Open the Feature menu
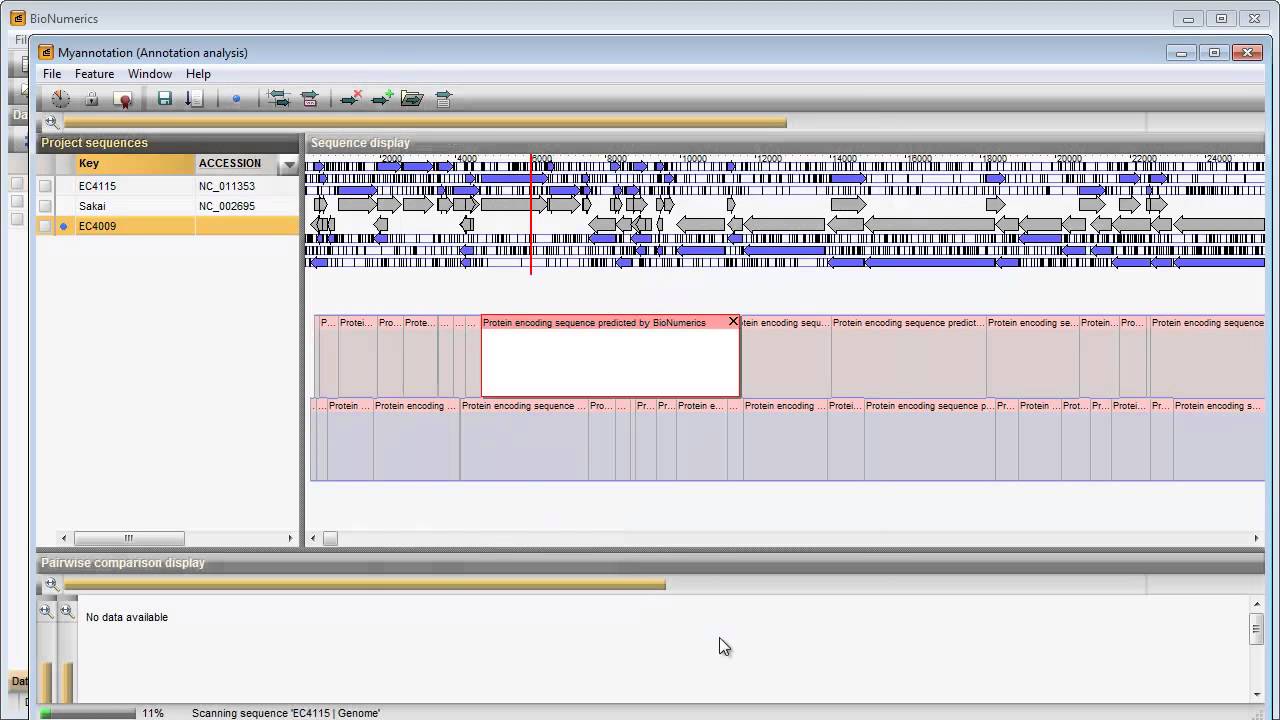Viewport: 1280px width, 720px height. point(94,74)
